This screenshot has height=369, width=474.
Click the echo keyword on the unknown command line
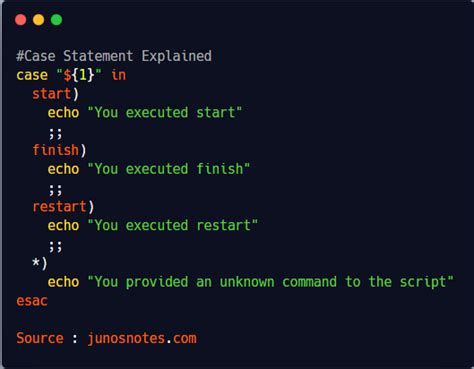tap(63, 282)
